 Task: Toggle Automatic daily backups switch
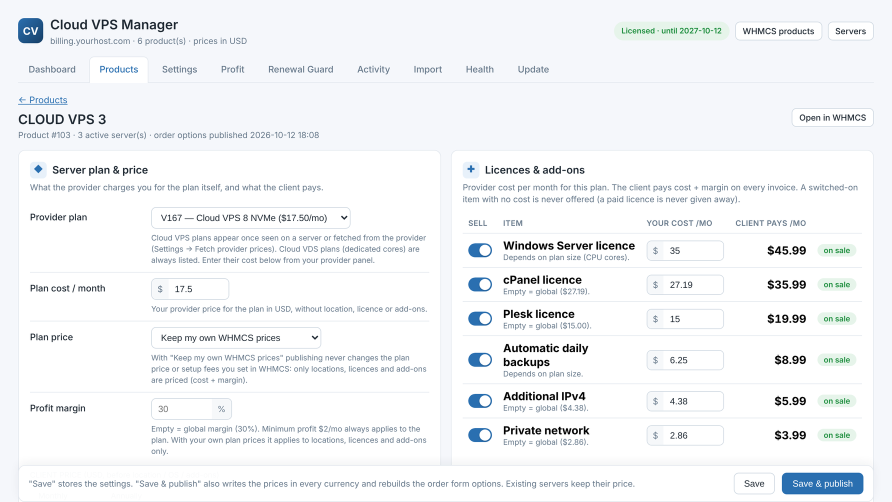(x=480, y=360)
